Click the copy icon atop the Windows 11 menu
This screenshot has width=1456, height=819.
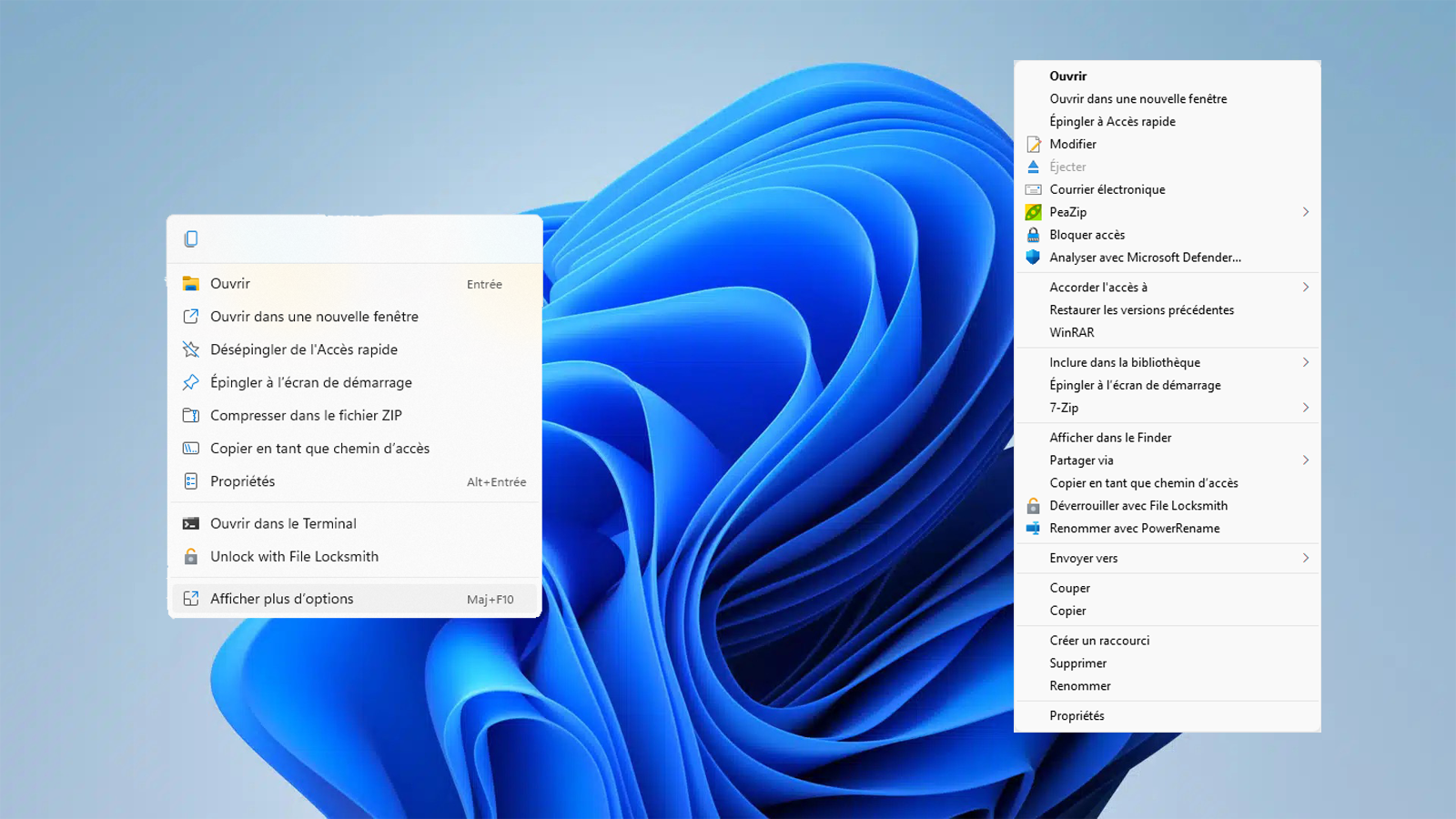pos(191,238)
